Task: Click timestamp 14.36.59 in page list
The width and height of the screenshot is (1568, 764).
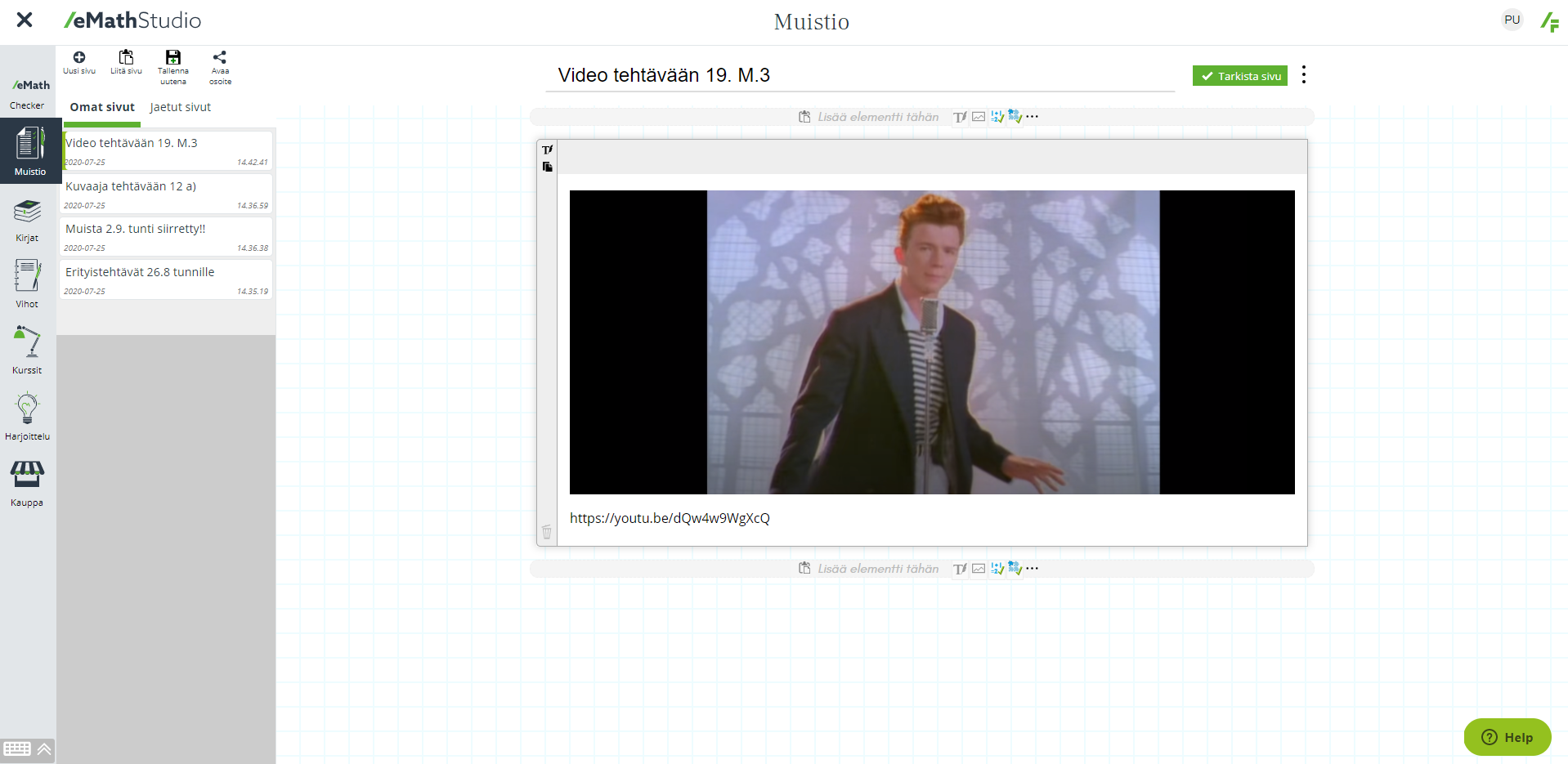Action: point(253,206)
